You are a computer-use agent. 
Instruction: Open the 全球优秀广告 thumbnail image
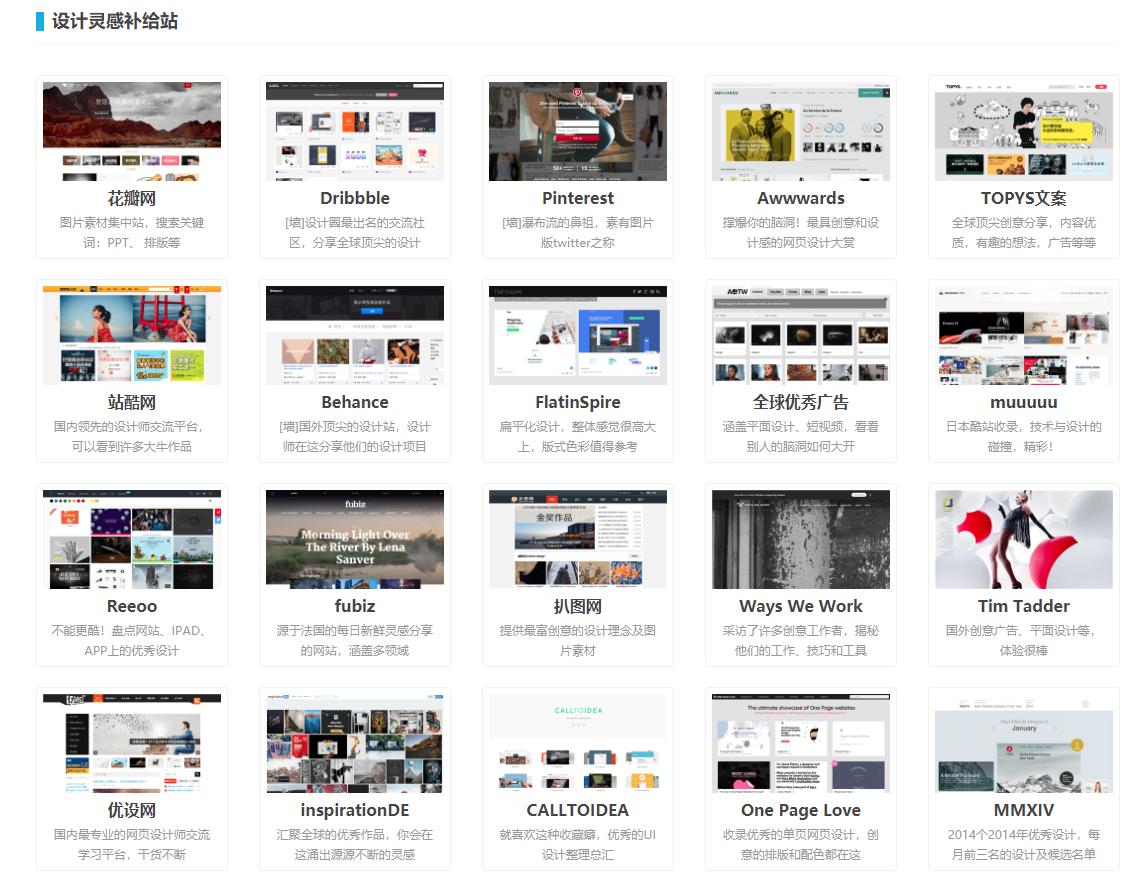tap(801, 335)
